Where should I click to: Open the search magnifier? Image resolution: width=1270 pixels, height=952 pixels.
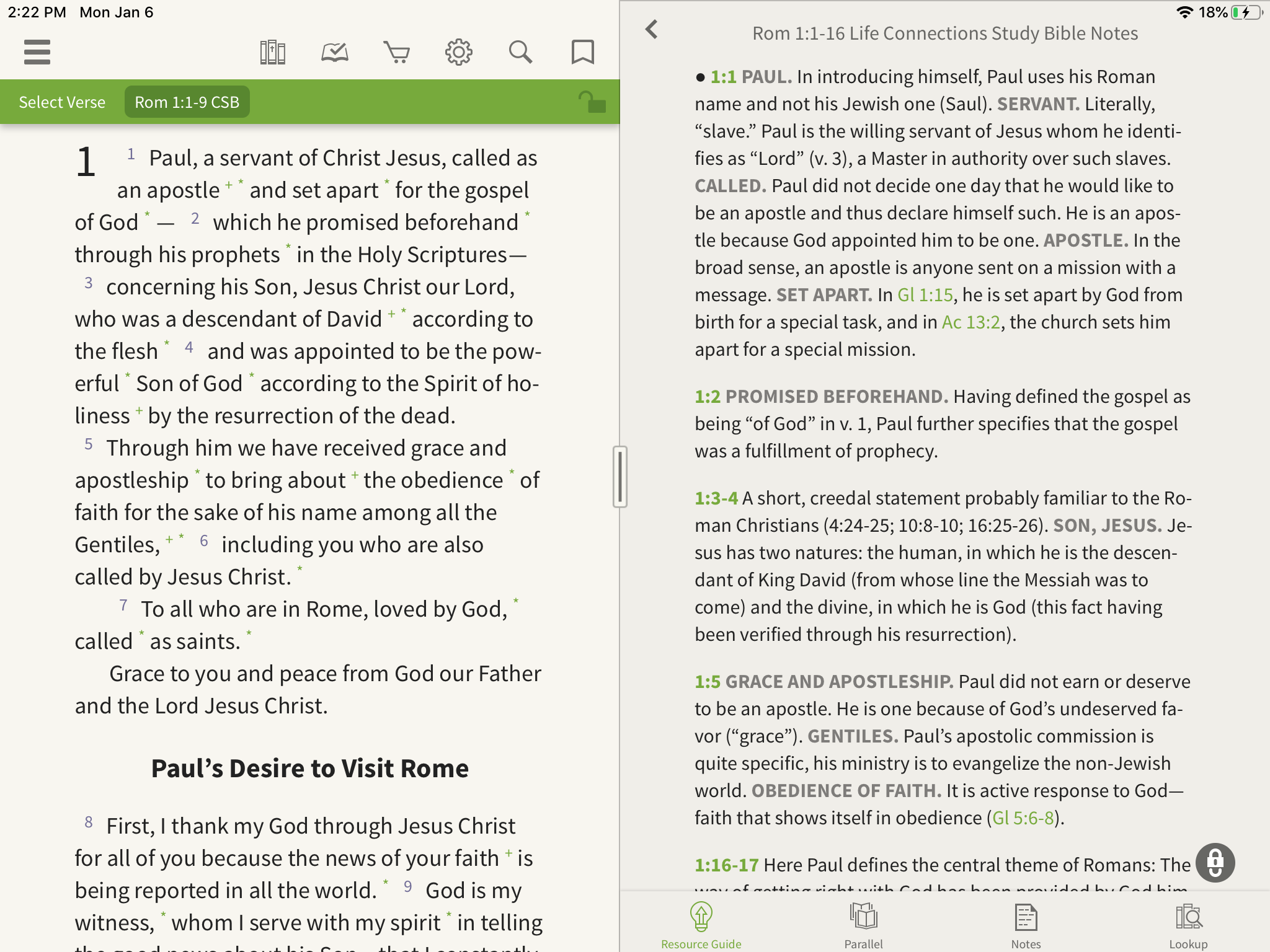(x=520, y=52)
